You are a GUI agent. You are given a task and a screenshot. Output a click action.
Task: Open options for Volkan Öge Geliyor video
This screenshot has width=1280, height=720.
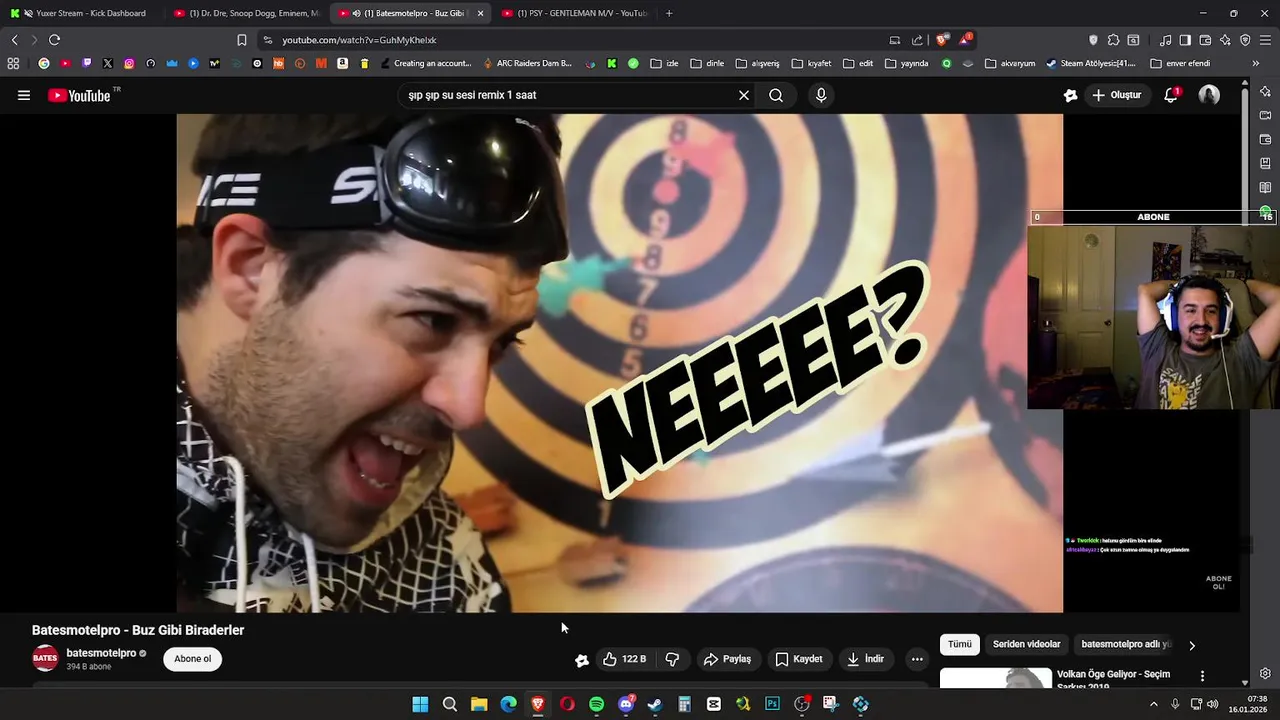click(x=1202, y=676)
